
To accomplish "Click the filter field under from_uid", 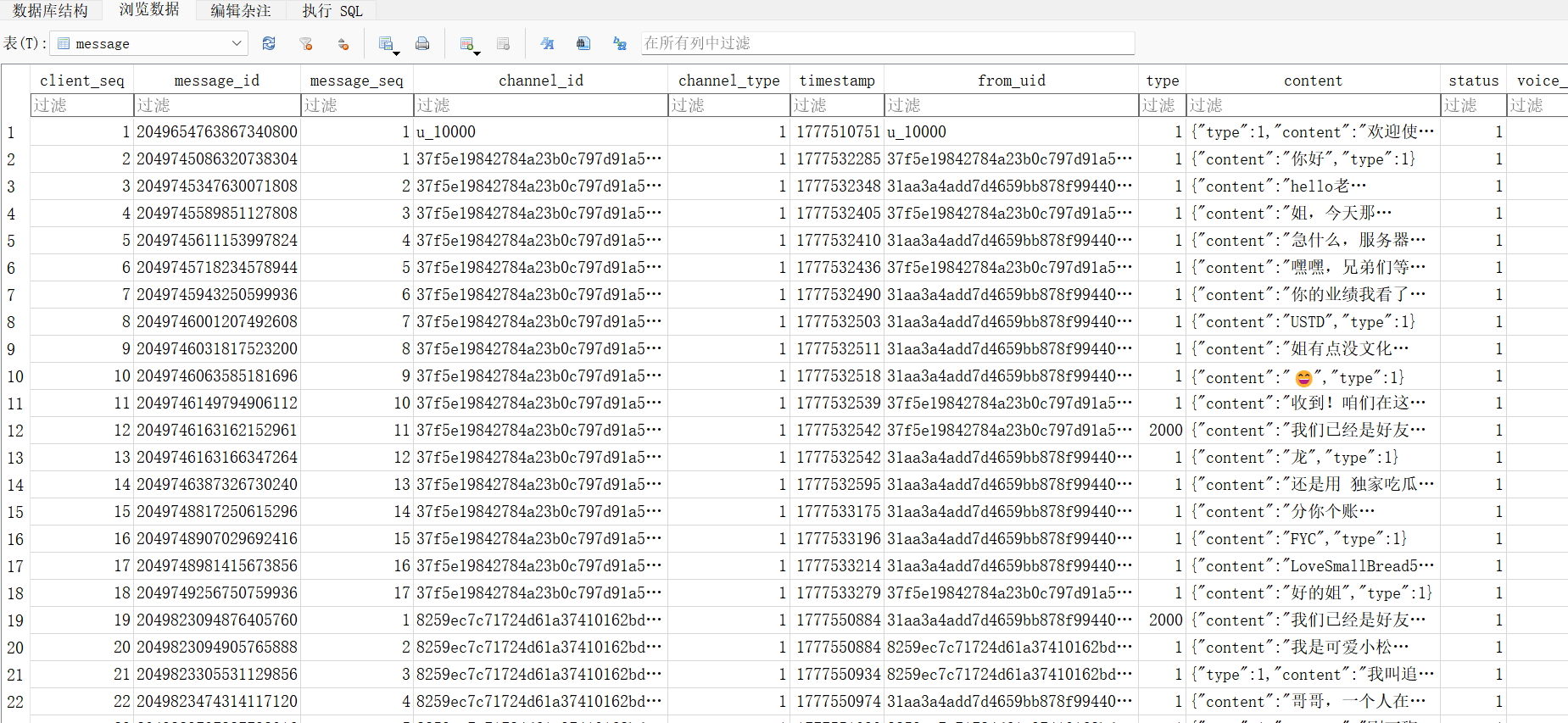I will click(1012, 105).
